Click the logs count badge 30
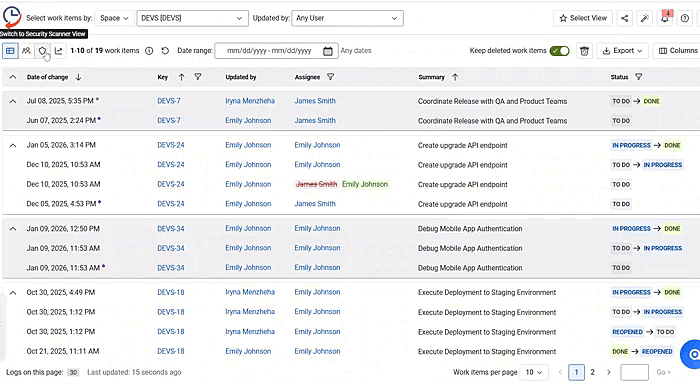Image resolution: width=700 pixels, height=384 pixels. (x=73, y=373)
